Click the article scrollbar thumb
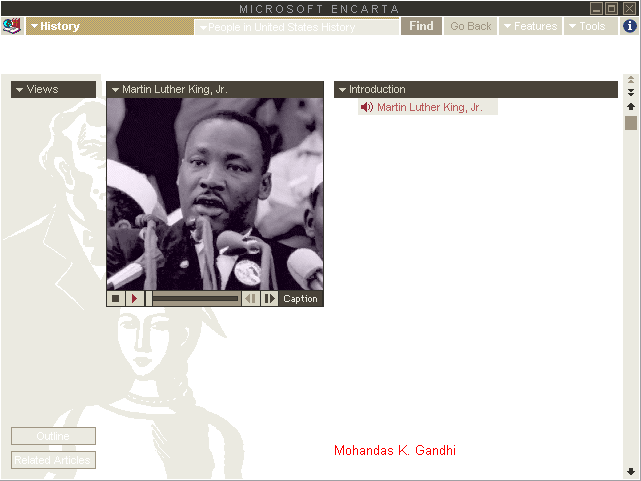641x481 pixels. (631, 123)
